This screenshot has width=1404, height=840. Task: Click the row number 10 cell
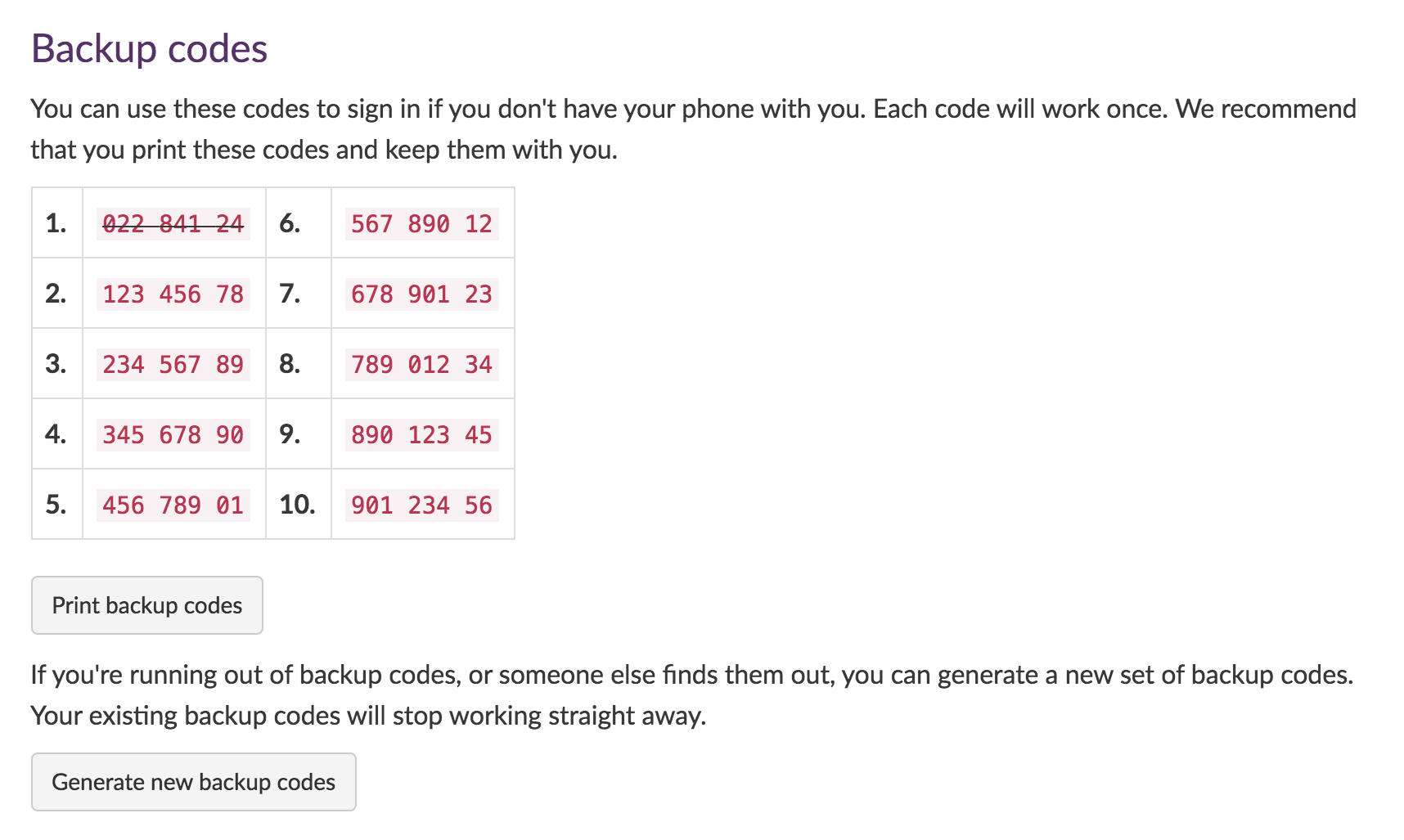(298, 505)
